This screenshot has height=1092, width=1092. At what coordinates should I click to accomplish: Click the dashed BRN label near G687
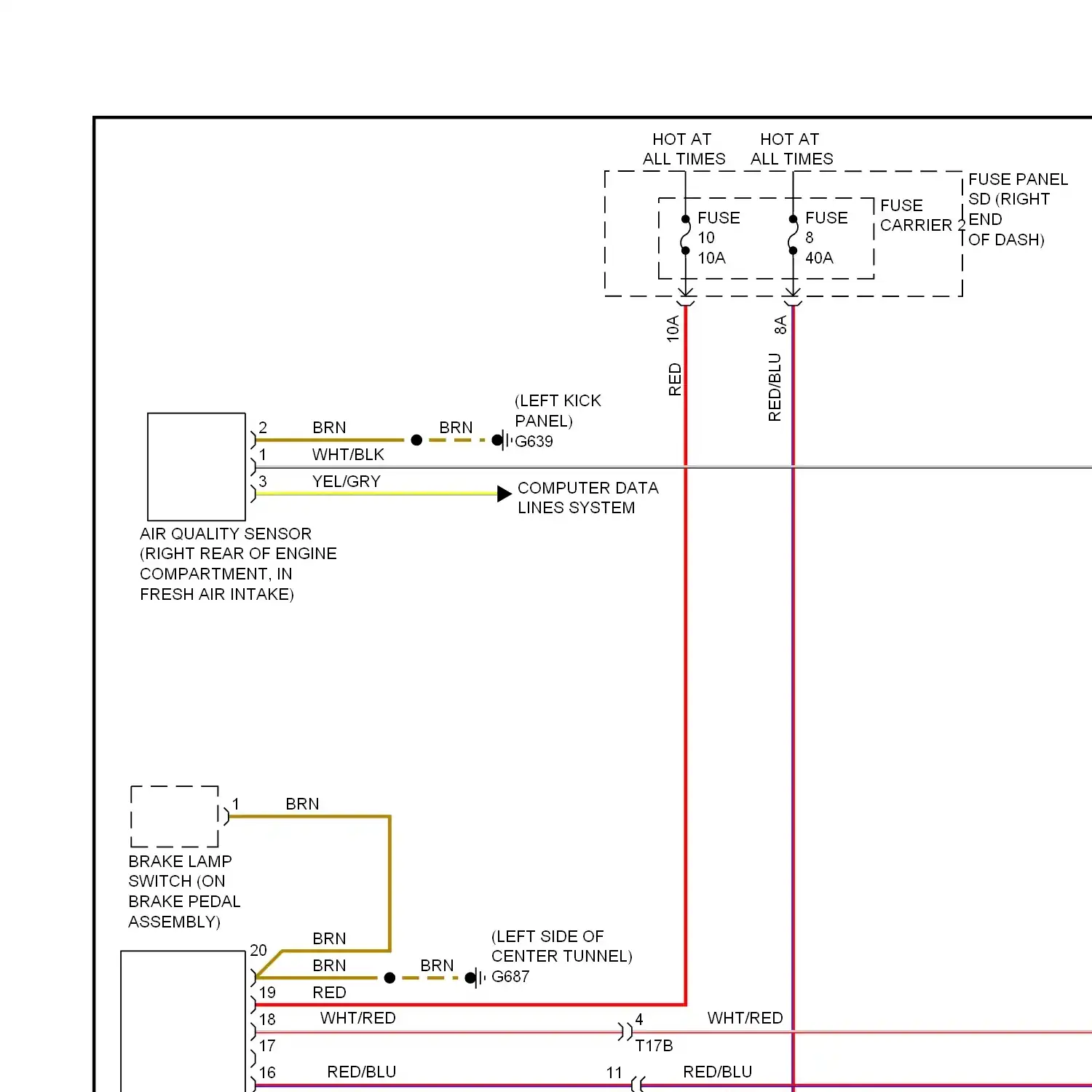(x=437, y=965)
